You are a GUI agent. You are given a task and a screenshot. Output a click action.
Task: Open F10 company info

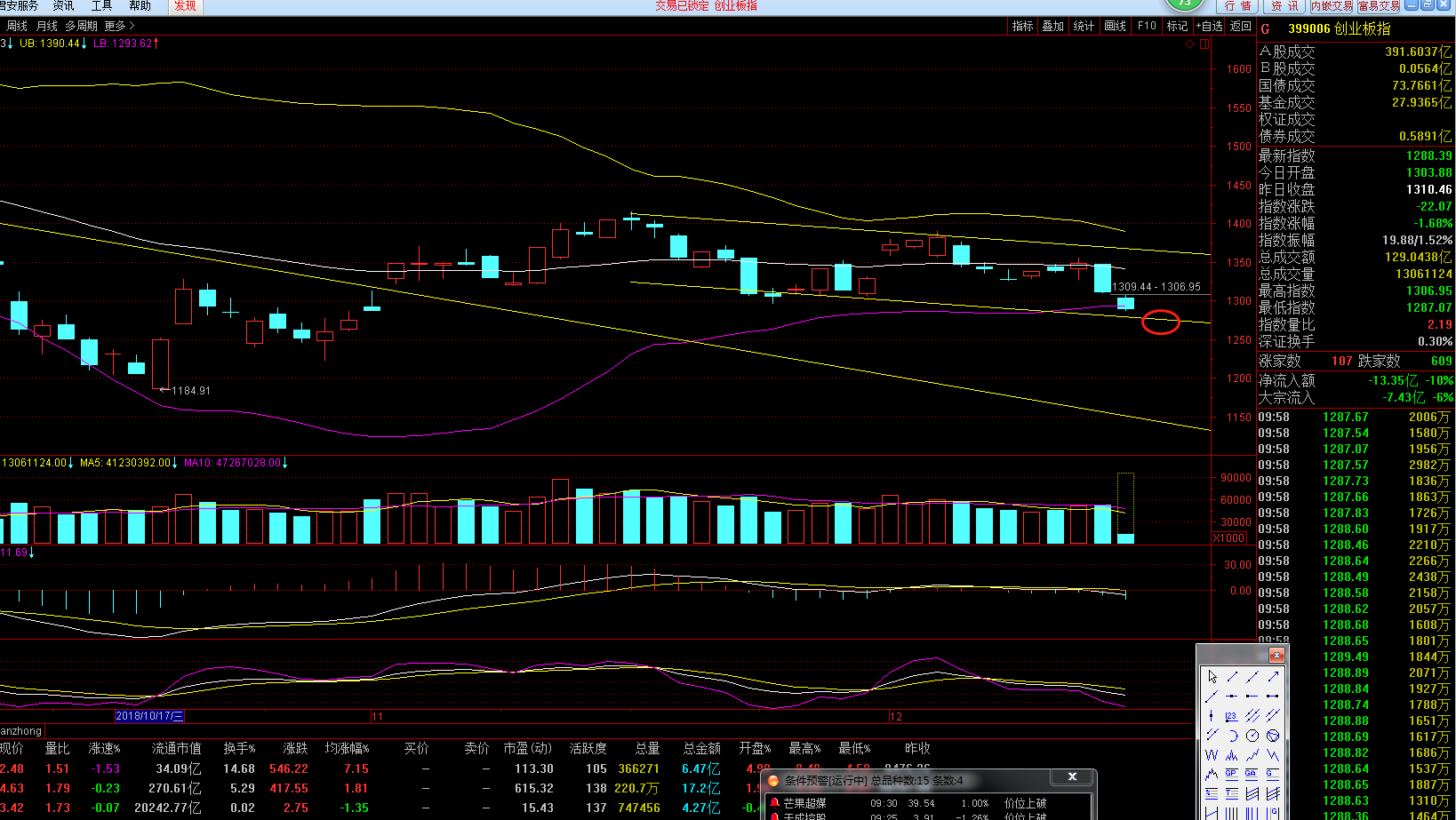click(x=1148, y=26)
